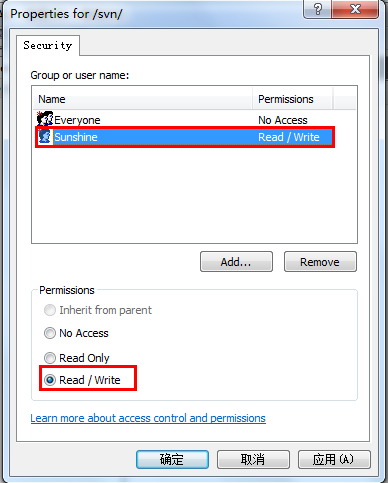Choose the Read / Write radio button

click(50, 380)
